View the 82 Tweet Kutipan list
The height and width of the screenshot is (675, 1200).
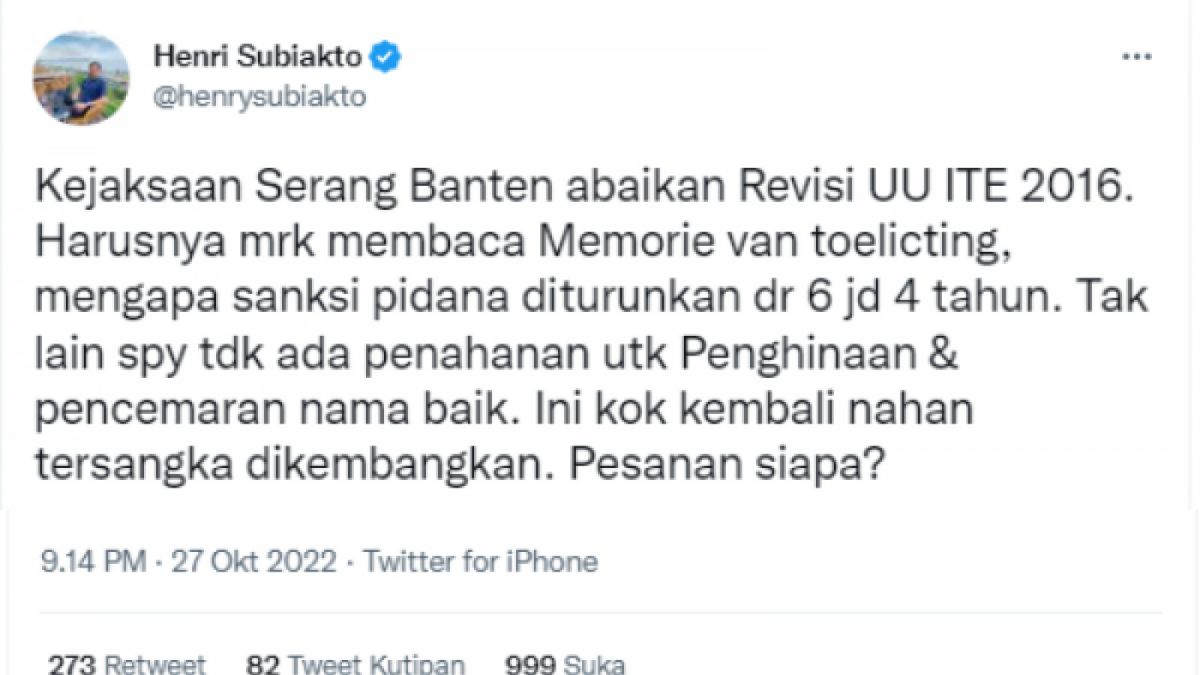[357, 664]
